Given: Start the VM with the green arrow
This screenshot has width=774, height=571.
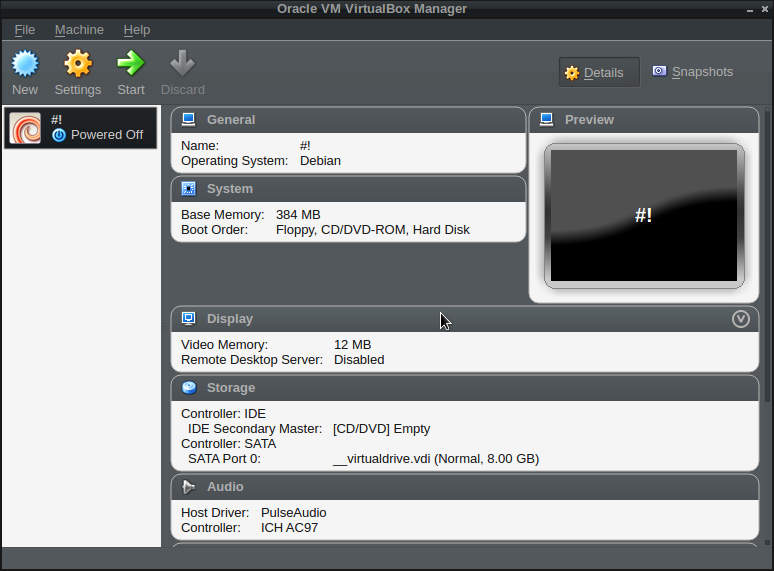Looking at the screenshot, I should (131, 64).
